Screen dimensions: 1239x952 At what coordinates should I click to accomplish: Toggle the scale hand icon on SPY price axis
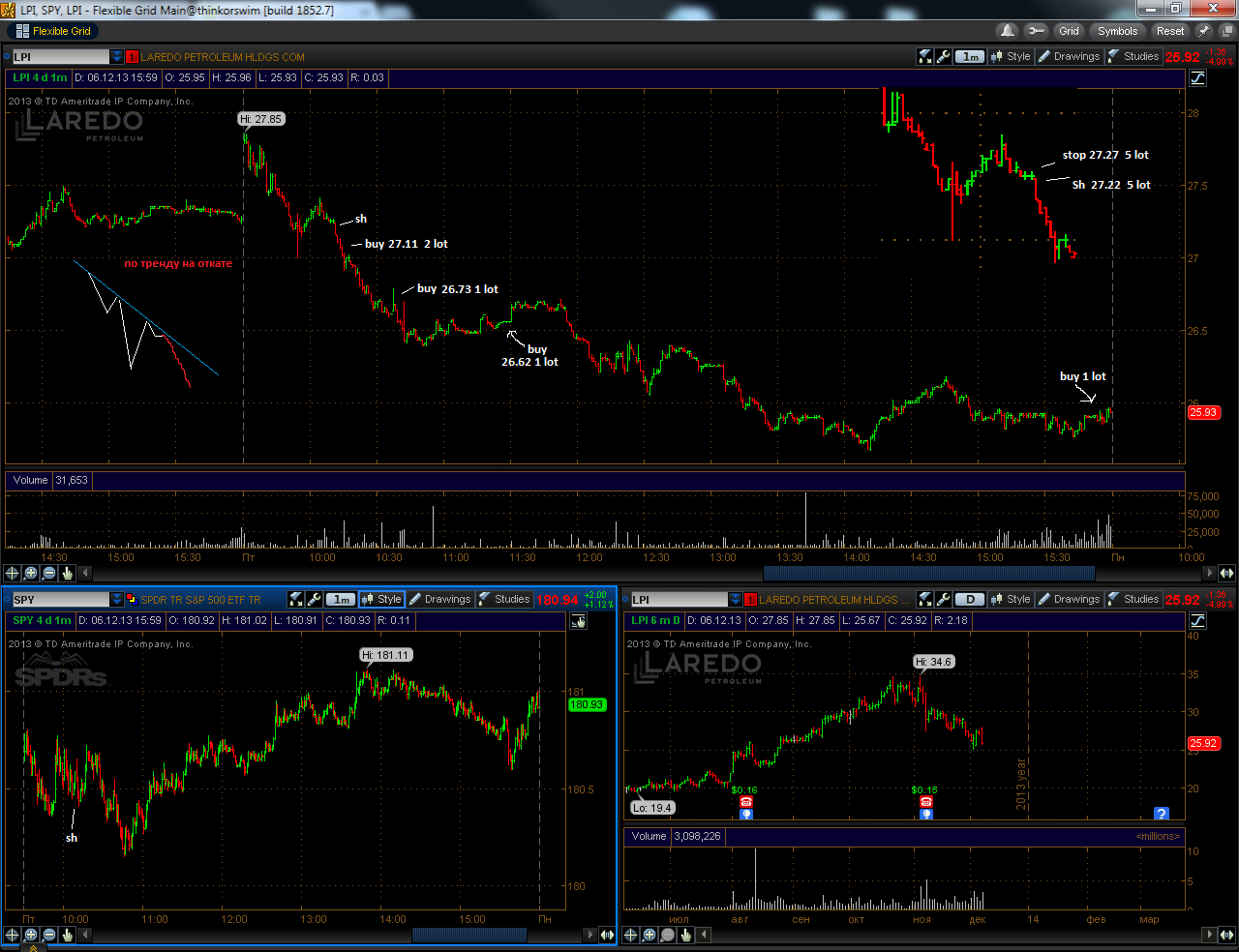pyautogui.click(x=578, y=621)
